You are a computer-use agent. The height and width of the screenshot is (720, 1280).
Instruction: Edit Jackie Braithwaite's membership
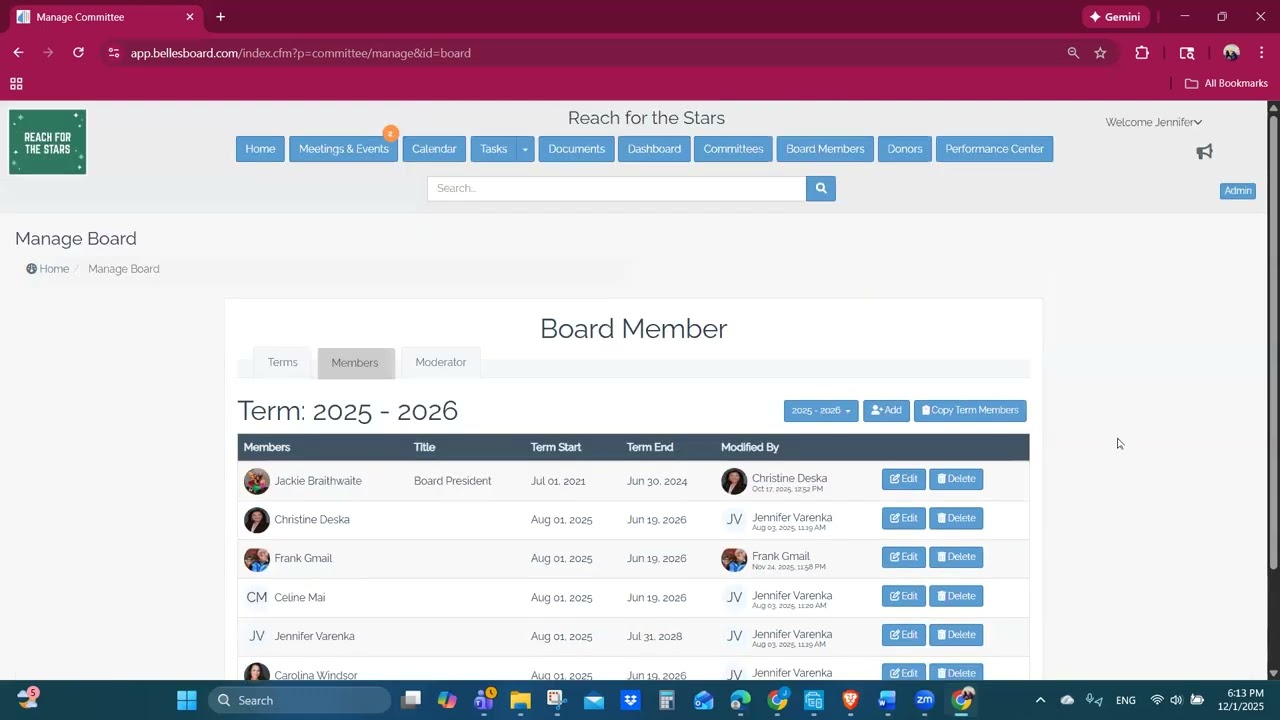904,479
